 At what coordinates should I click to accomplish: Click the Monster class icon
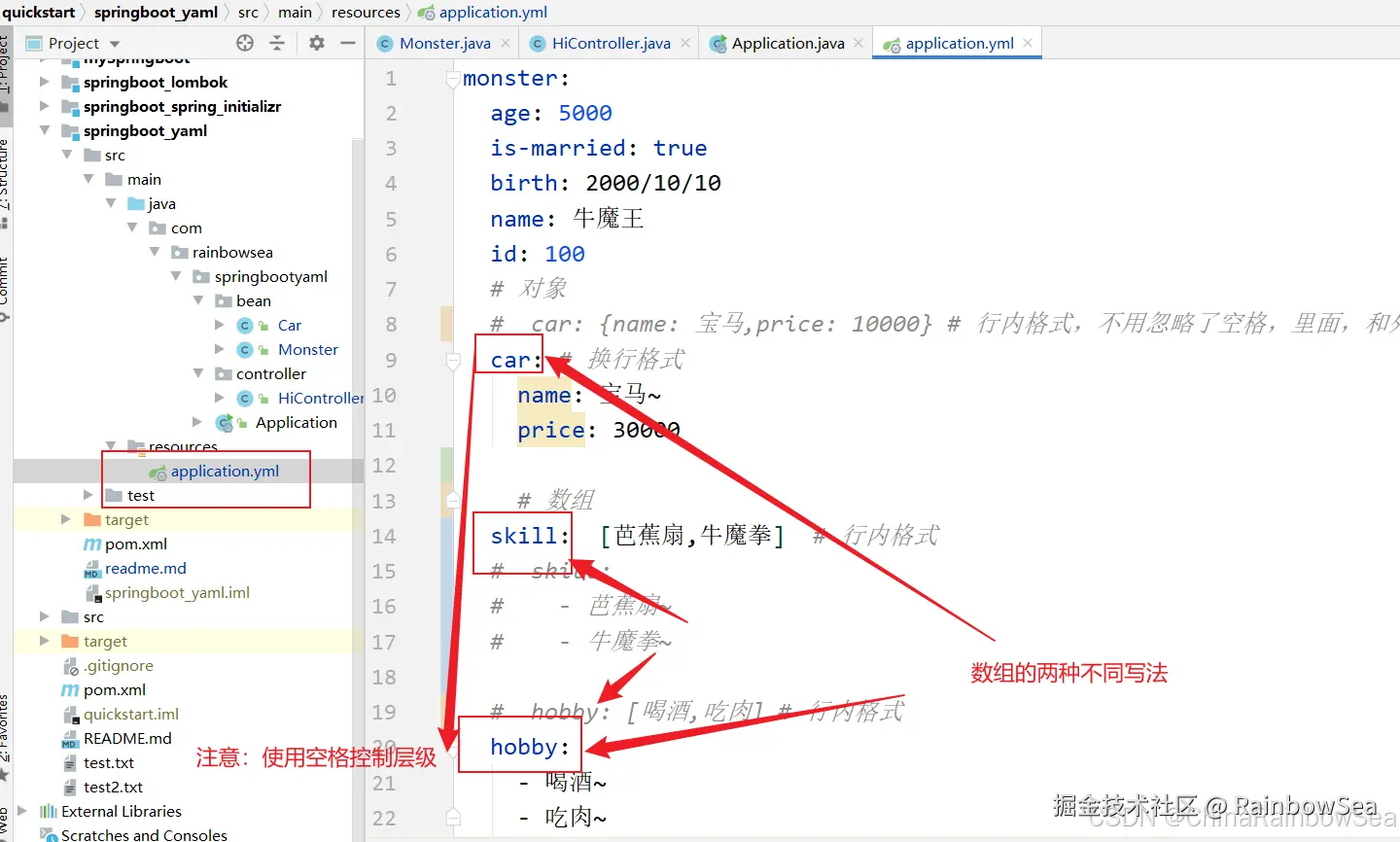pos(245,349)
